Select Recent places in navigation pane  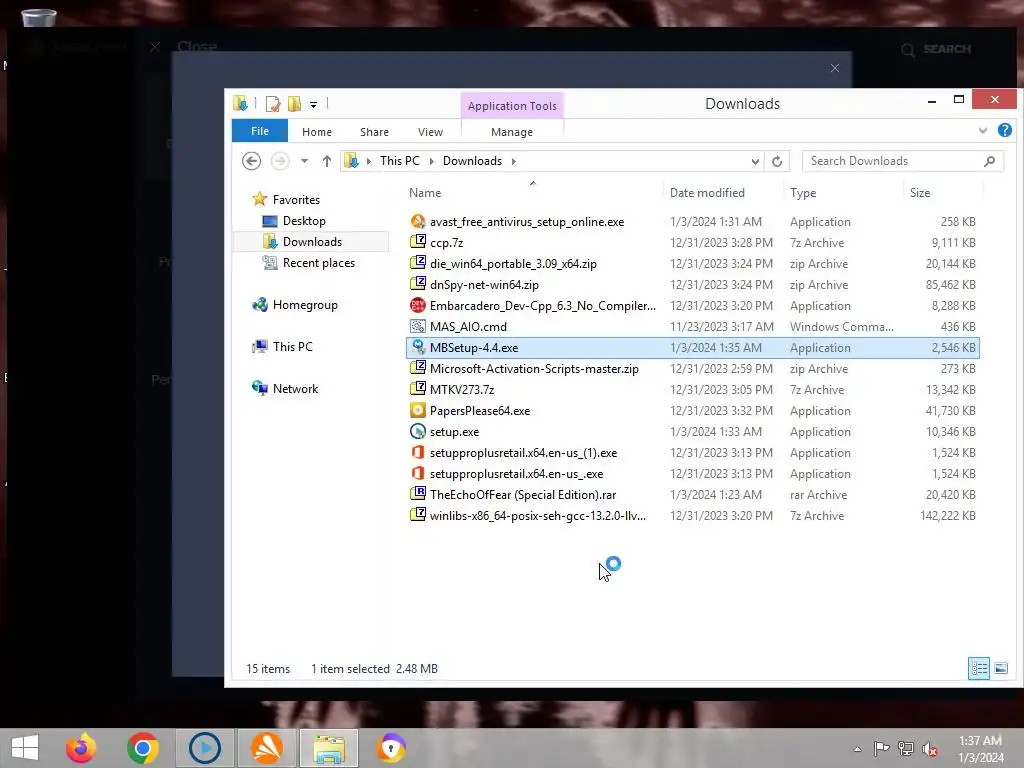tap(319, 263)
